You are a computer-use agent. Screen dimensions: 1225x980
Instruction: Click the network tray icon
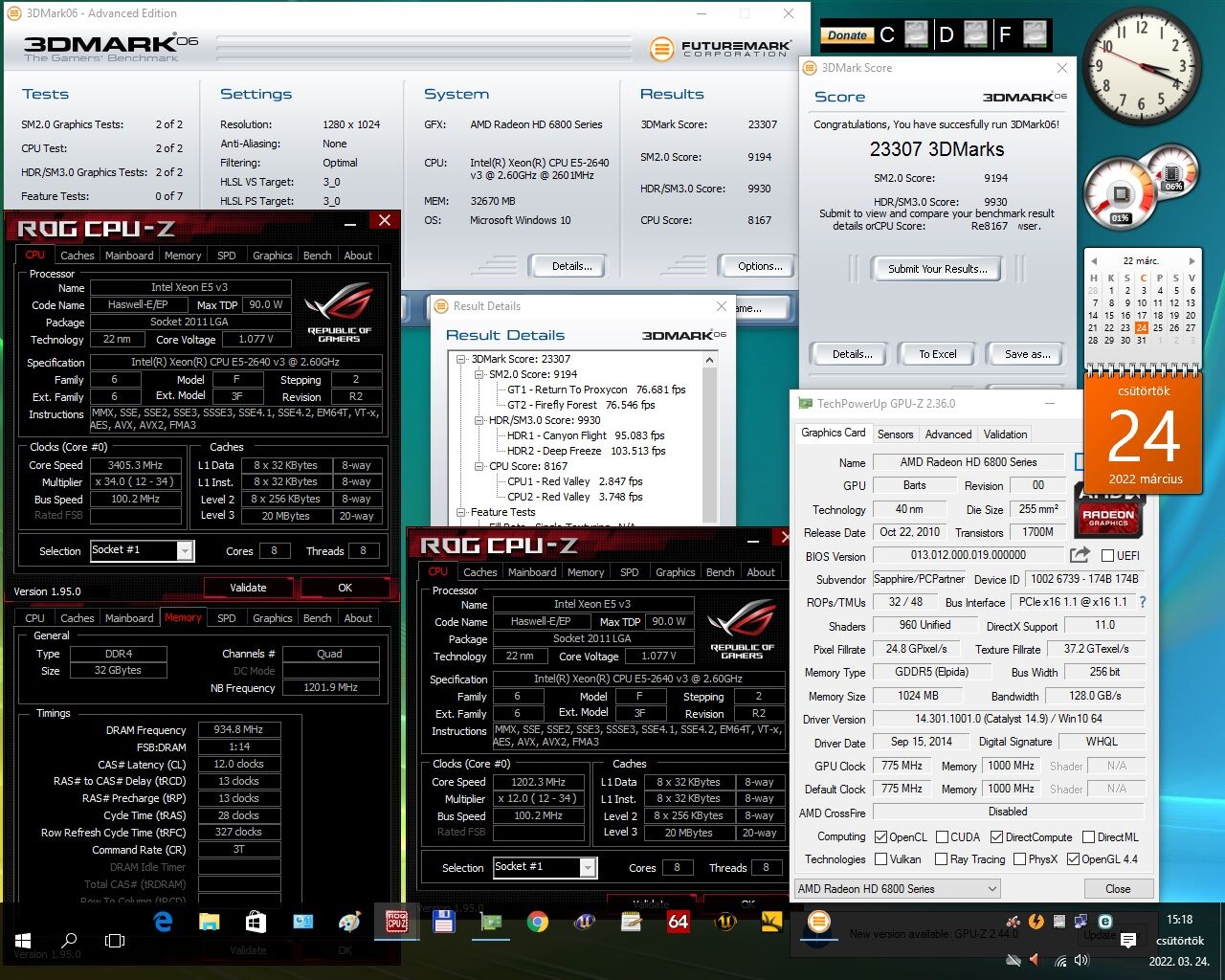(1060, 961)
